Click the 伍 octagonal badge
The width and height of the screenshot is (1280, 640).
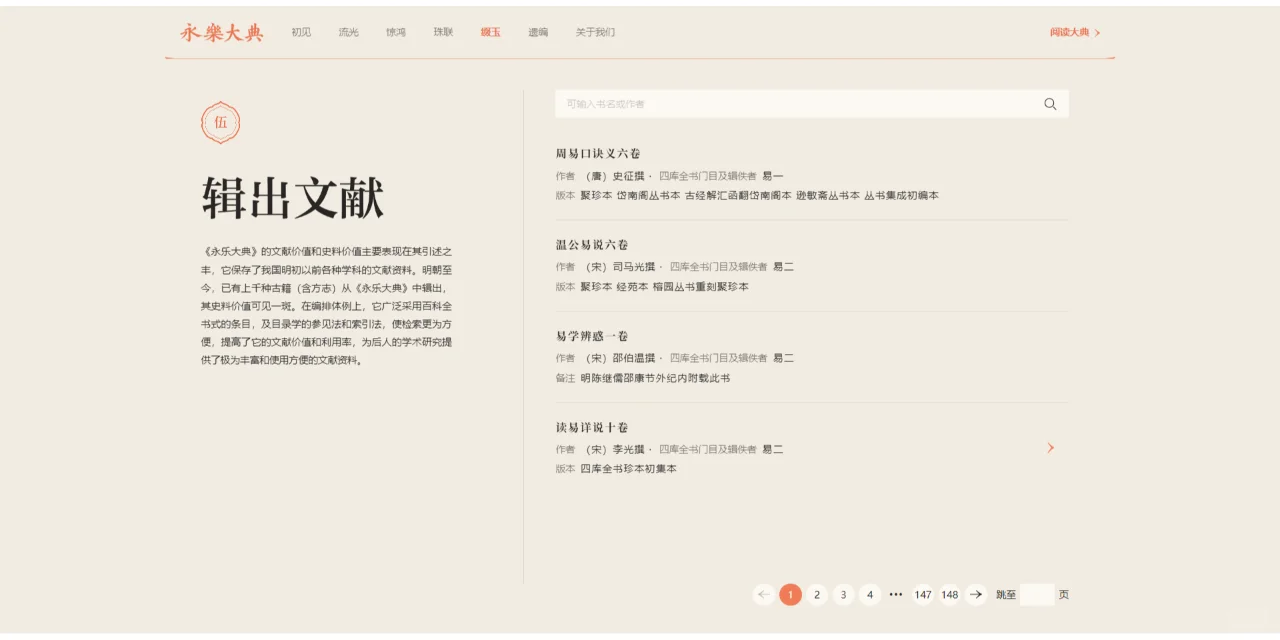click(220, 122)
